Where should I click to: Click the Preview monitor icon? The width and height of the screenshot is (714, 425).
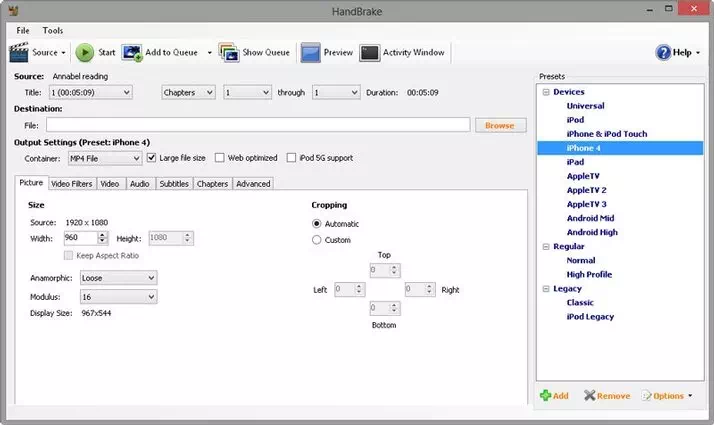311,52
